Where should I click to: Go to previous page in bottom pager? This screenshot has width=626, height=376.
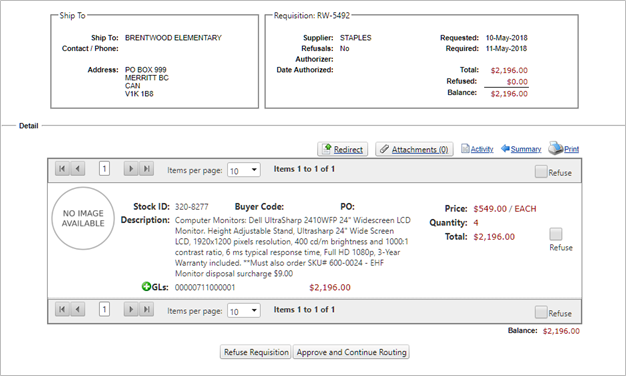78,309
